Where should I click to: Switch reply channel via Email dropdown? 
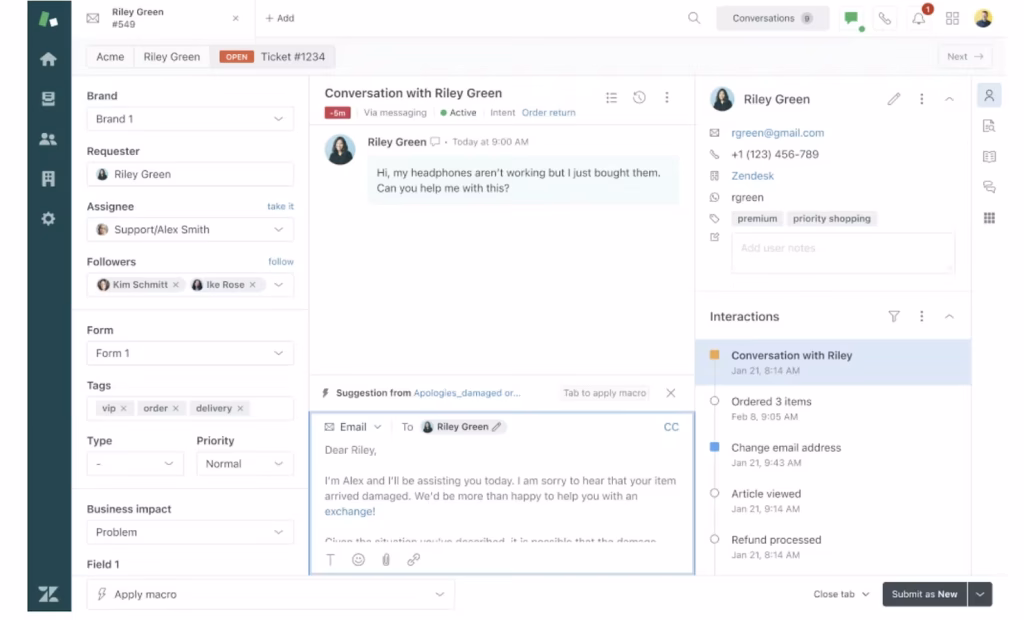[x=353, y=427]
